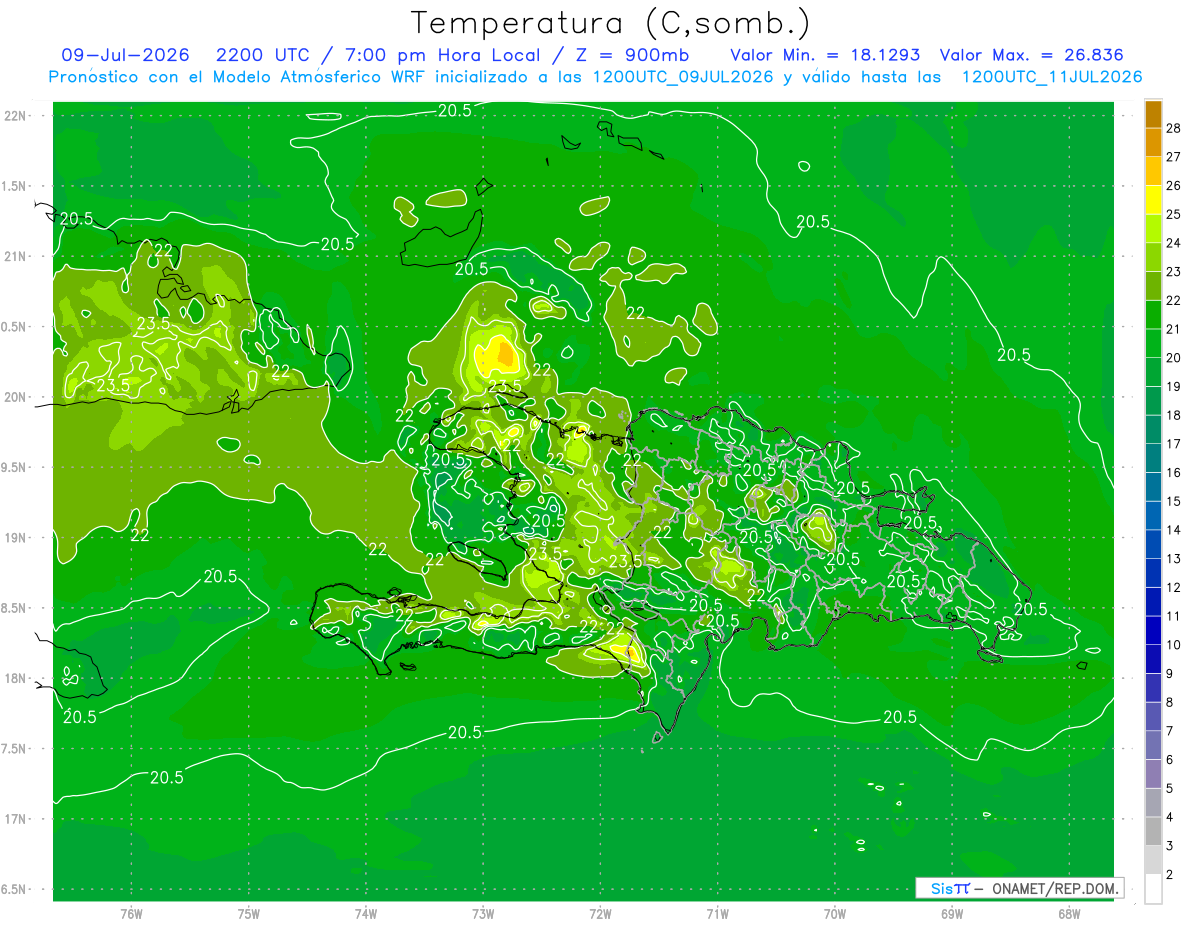Click legend value 19 on color scale
1200x927 pixels.
(1173, 386)
